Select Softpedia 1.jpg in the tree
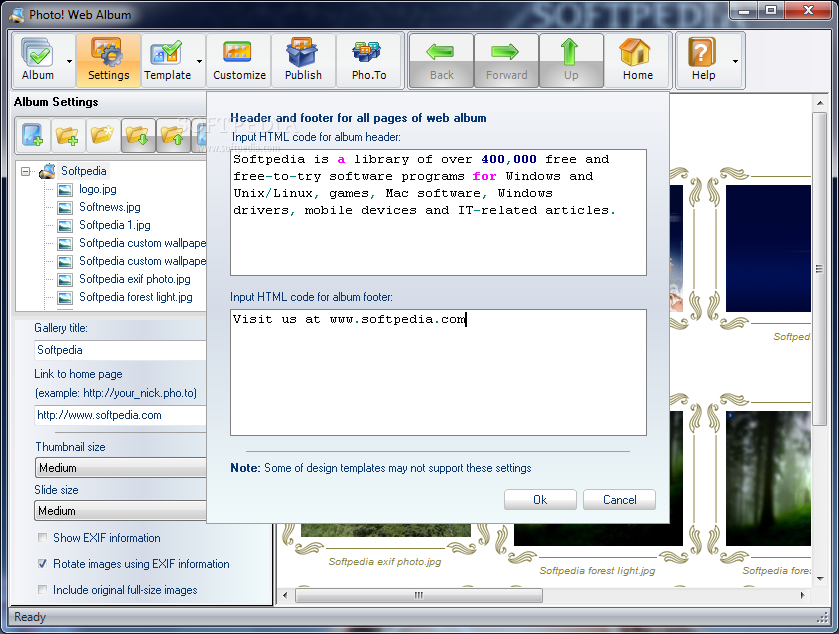 tap(115, 225)
